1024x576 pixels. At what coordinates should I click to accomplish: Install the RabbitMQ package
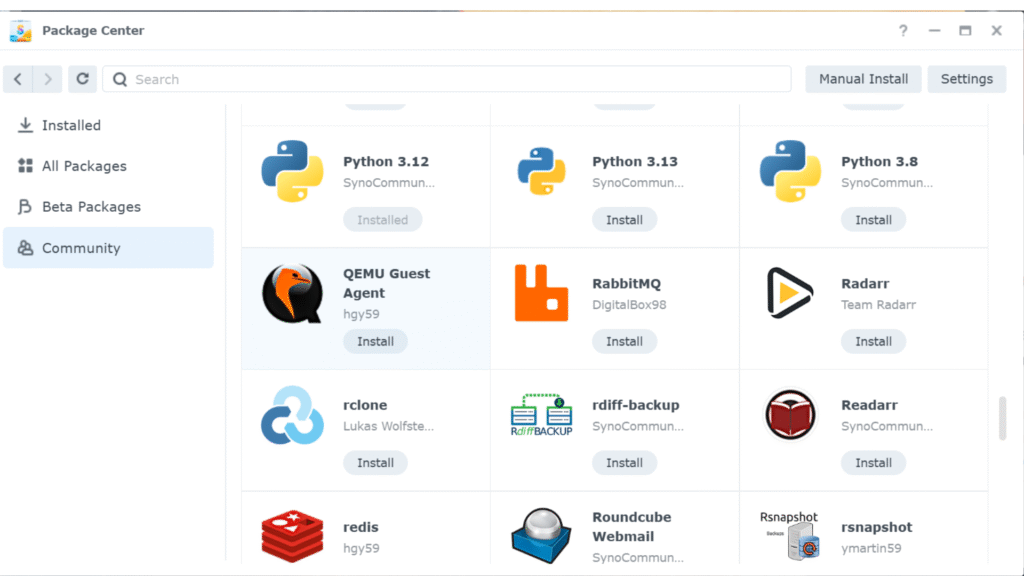624,341
